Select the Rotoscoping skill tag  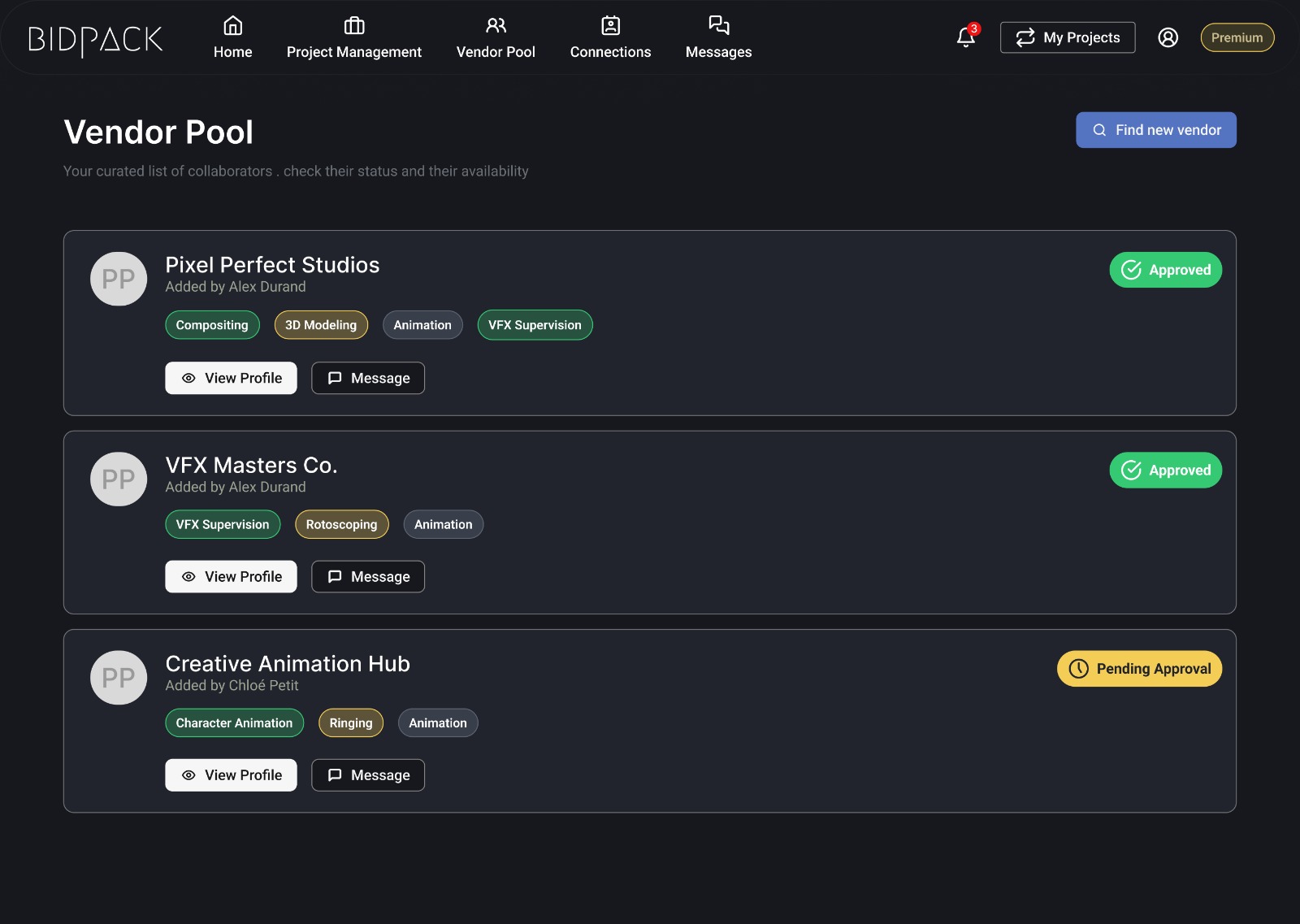tap(341, 525)
